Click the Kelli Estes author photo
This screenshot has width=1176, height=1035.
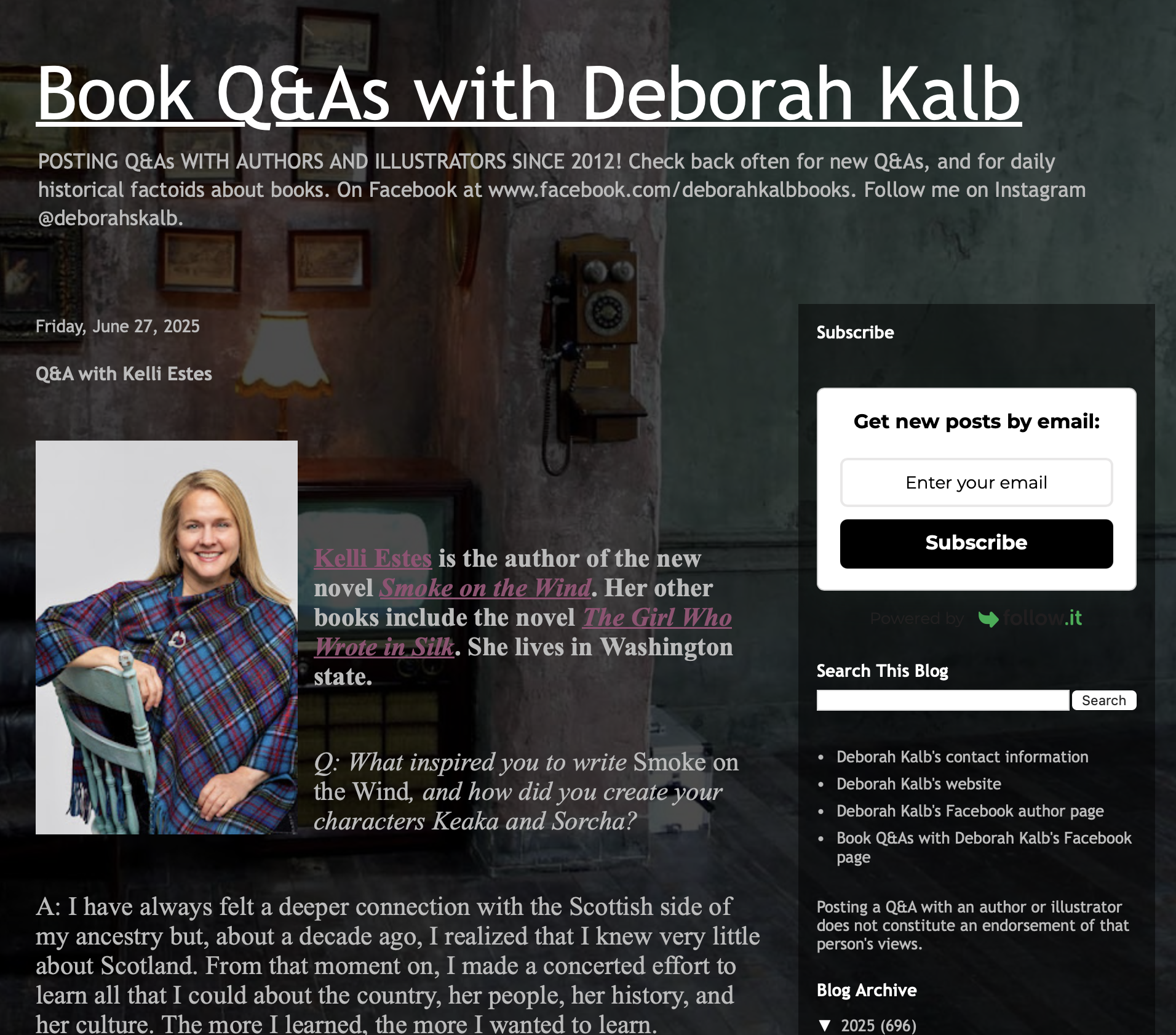point(167,637)
